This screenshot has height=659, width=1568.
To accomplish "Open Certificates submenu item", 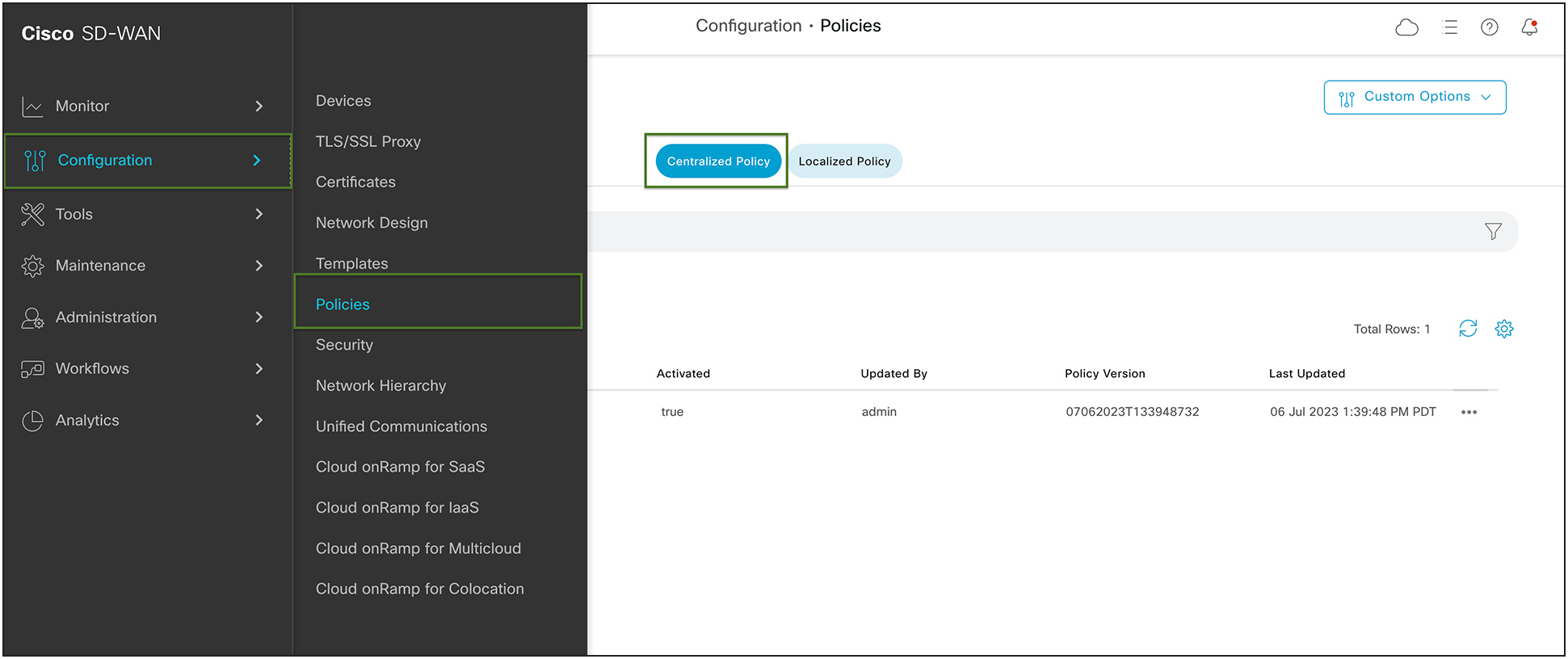I will [x=355, y=182].
